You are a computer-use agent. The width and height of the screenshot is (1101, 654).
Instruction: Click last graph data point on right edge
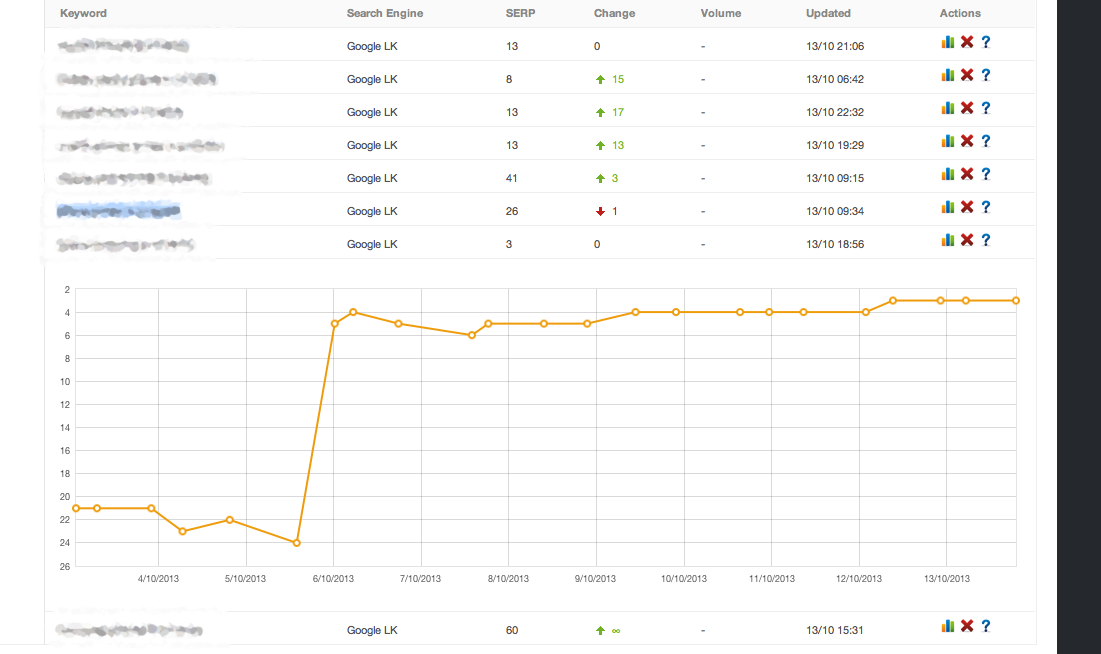click(x=1016, y=301)
